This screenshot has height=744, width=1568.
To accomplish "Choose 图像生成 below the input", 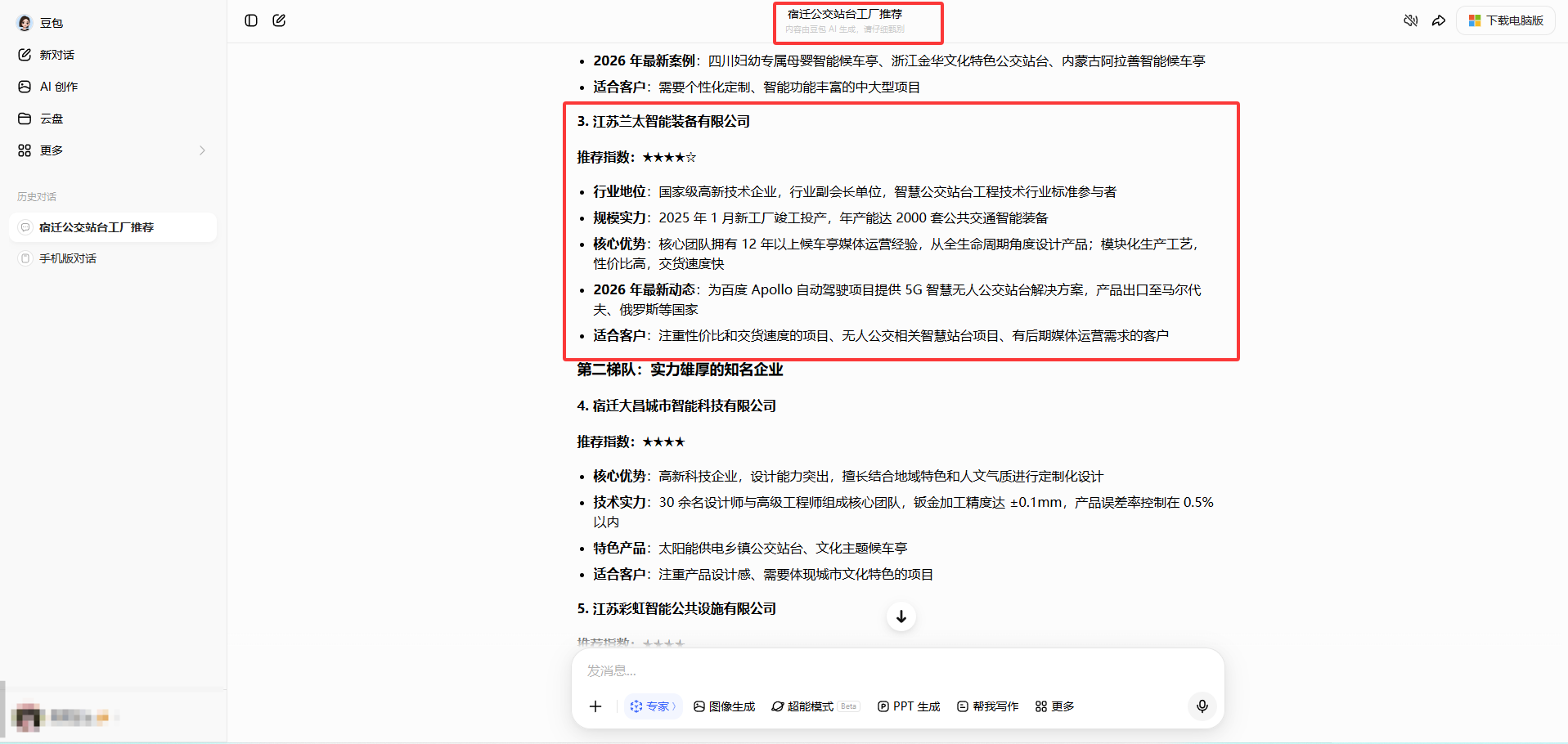I will (724, 706).
